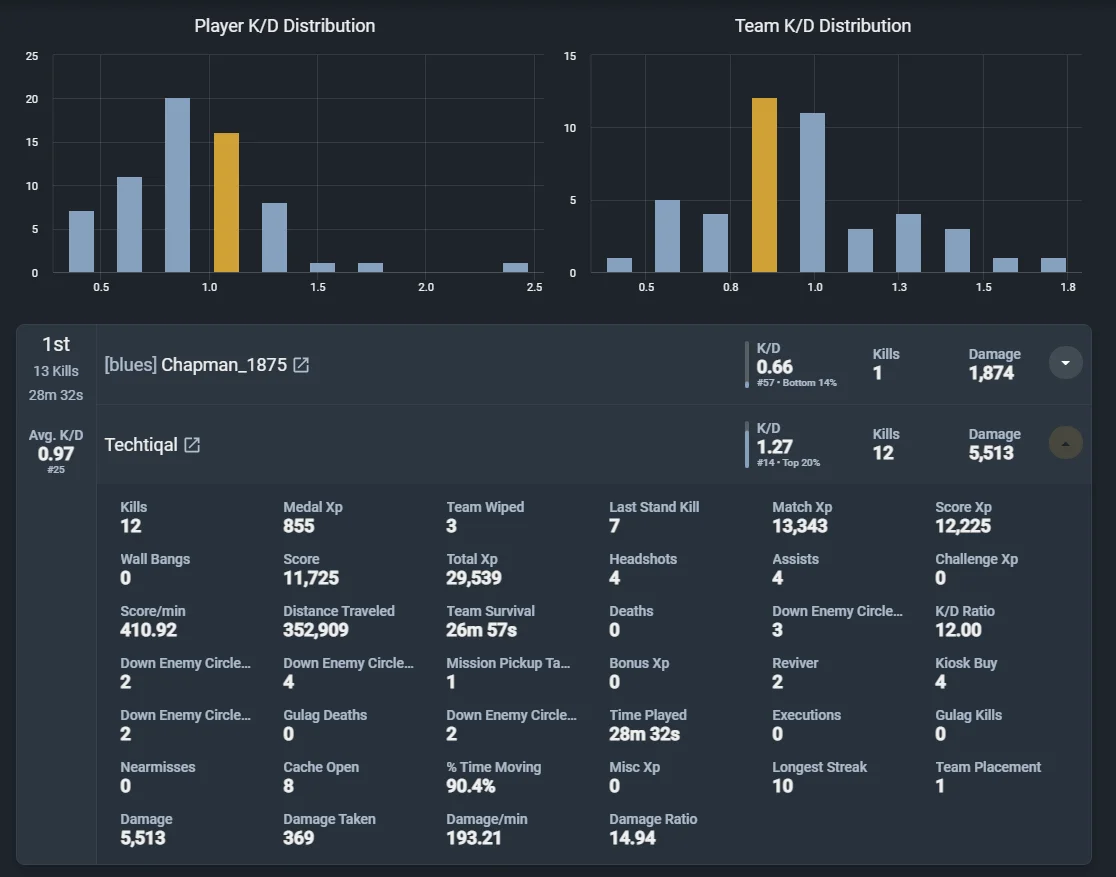This screenshot has width=1116, height=877.
Task: Click the Techtiqal player name
Action: click(141, 445)
